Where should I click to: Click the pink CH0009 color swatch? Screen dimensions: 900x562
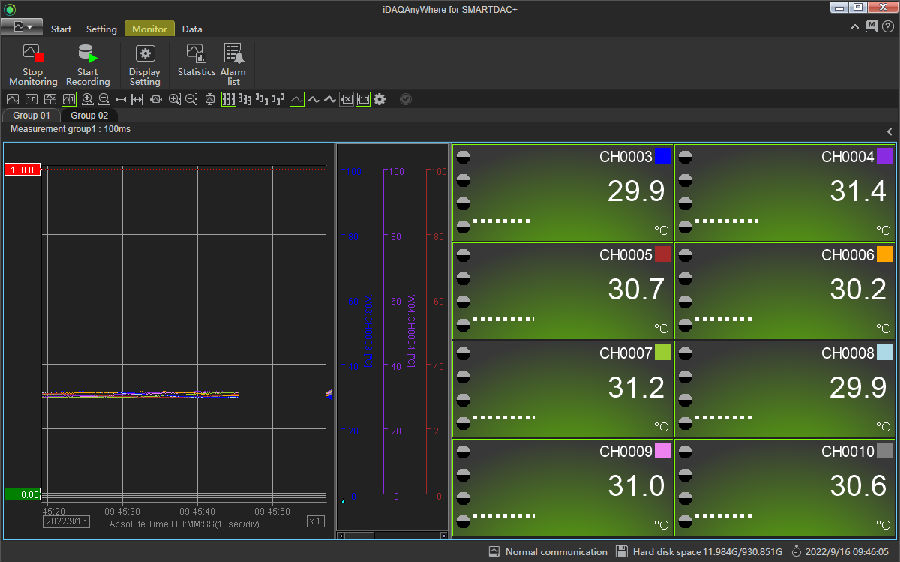tap(663, 451)
